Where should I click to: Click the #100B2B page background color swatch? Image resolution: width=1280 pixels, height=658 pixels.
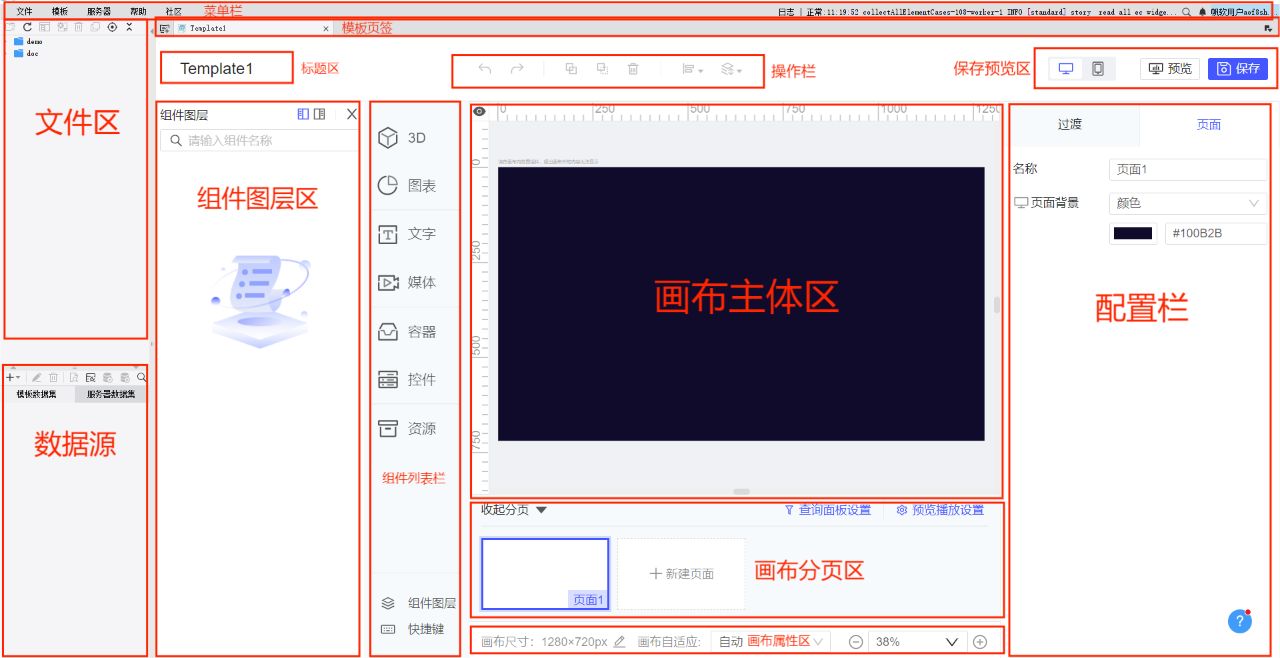point(1133,231)
